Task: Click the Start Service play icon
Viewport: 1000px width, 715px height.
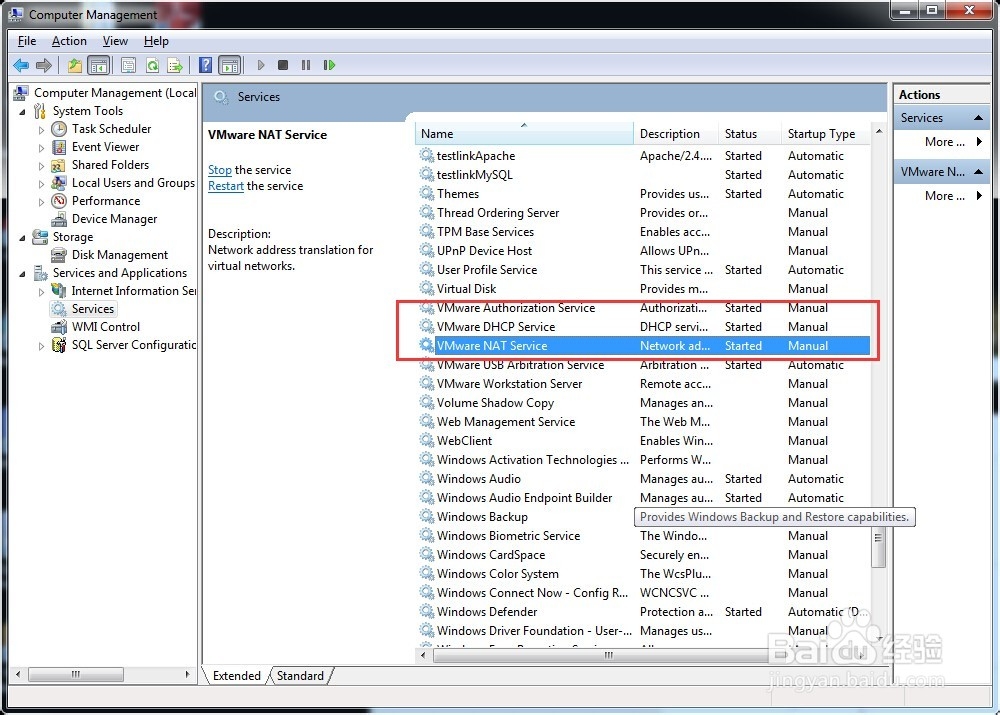Action: (261, 65)
